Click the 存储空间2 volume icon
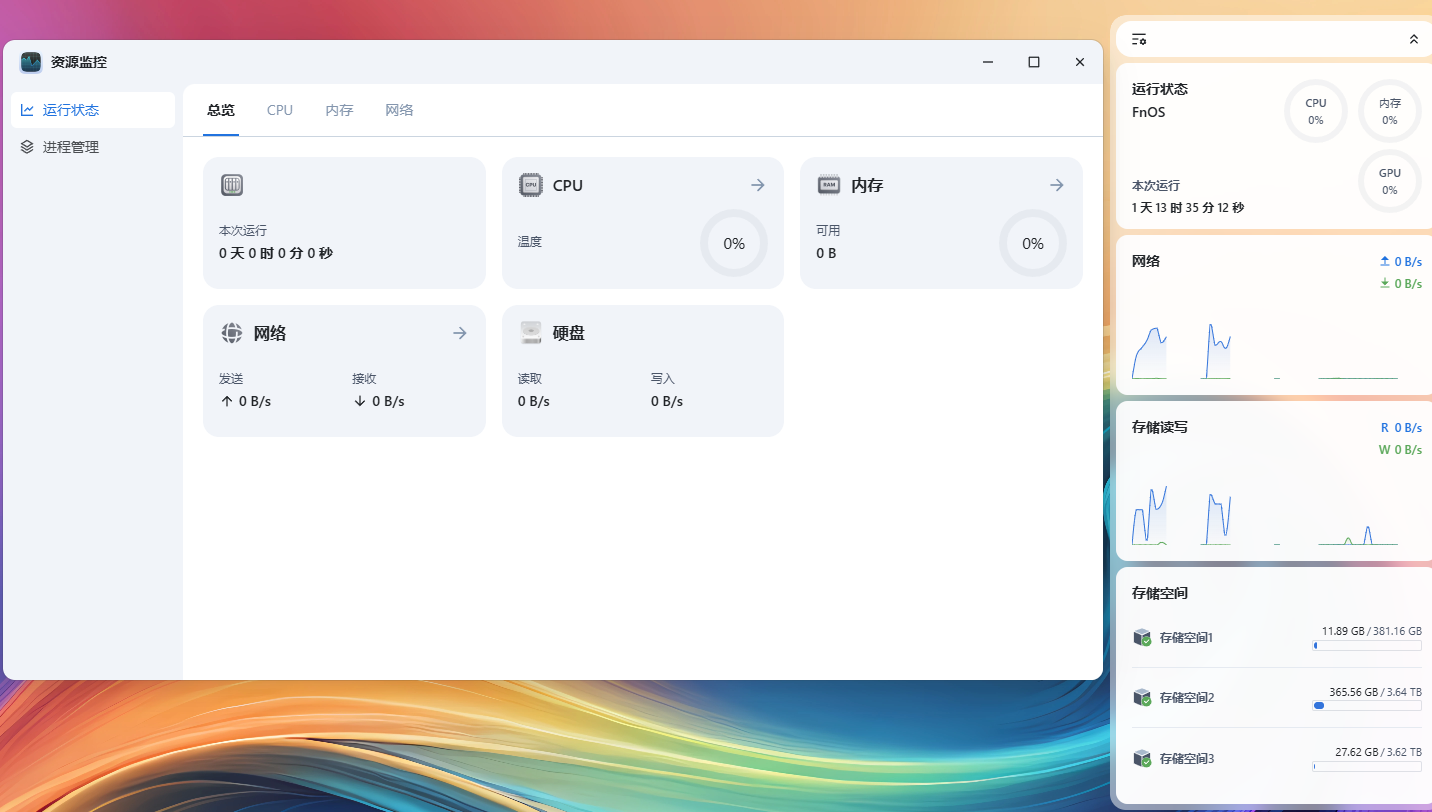Viewport: 1432px width, 812px height. coord(1142,698)
